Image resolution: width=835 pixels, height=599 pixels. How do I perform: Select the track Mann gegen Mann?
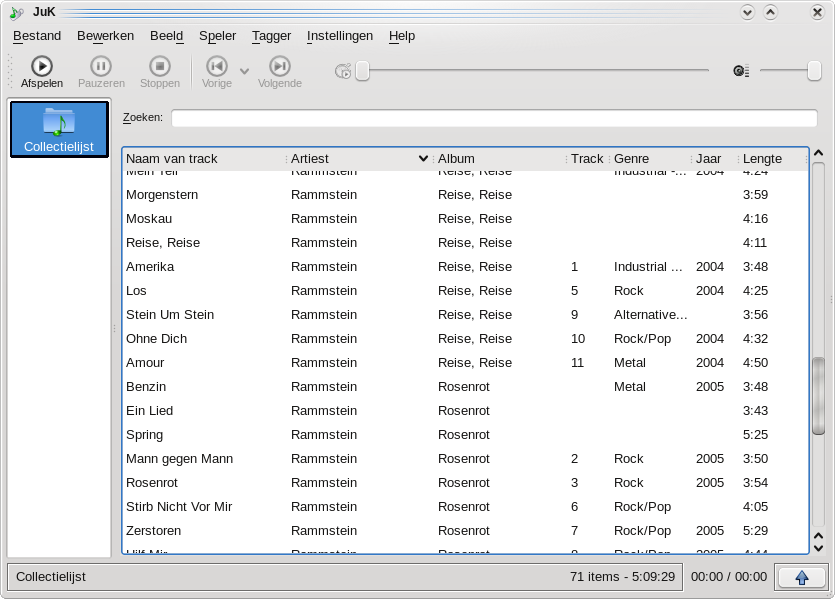(x=180, y=459)
